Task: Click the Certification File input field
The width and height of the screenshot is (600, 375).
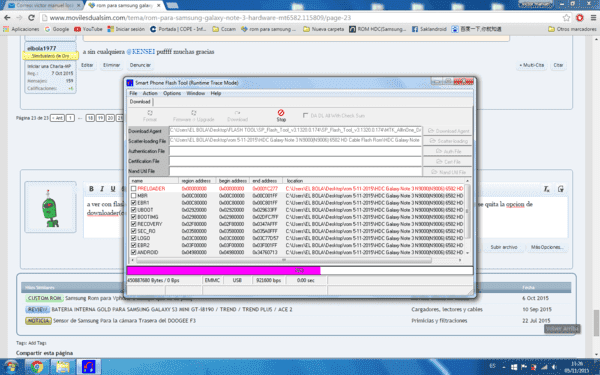Action: pos(295,161)
